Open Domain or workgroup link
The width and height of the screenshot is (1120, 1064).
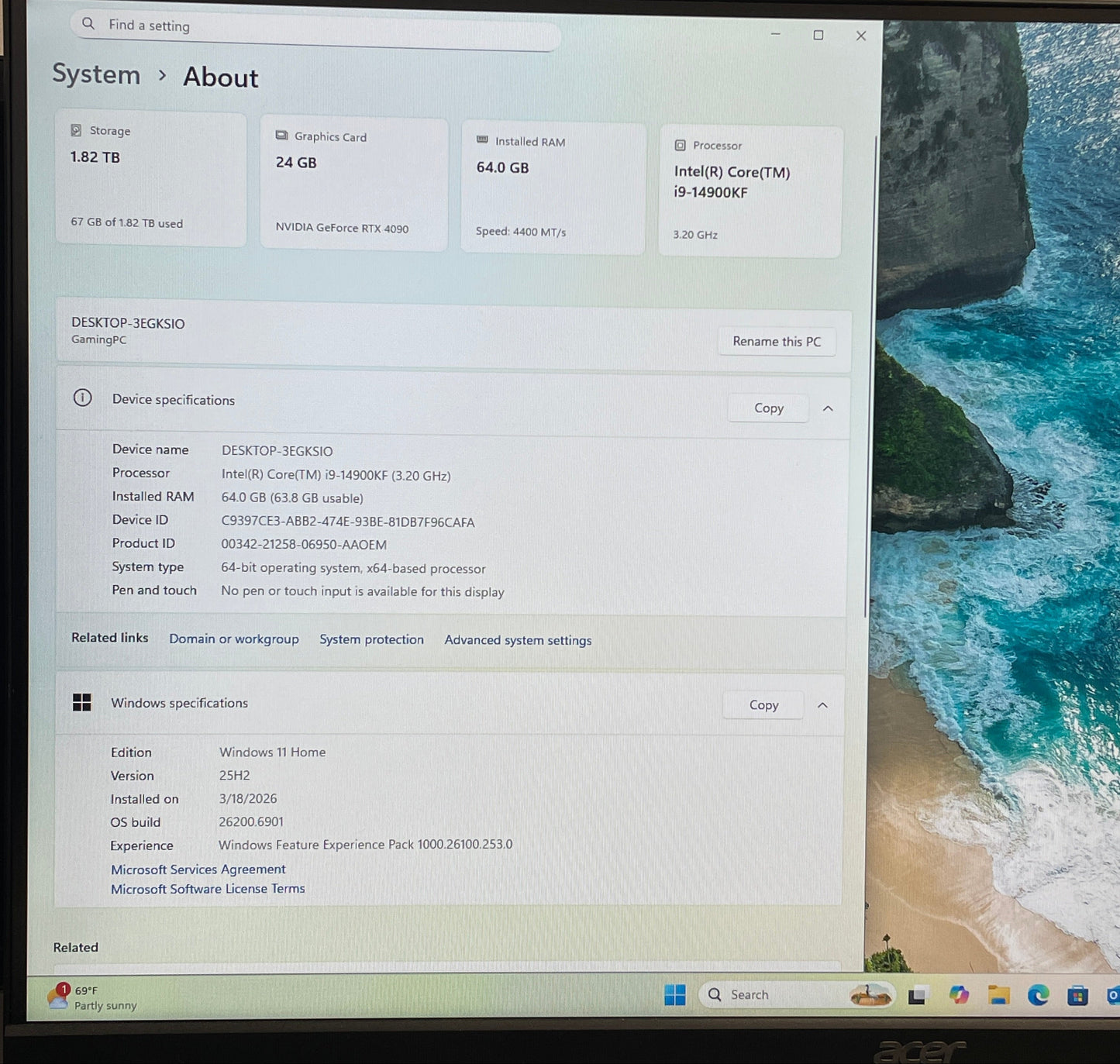pos(234,639)
